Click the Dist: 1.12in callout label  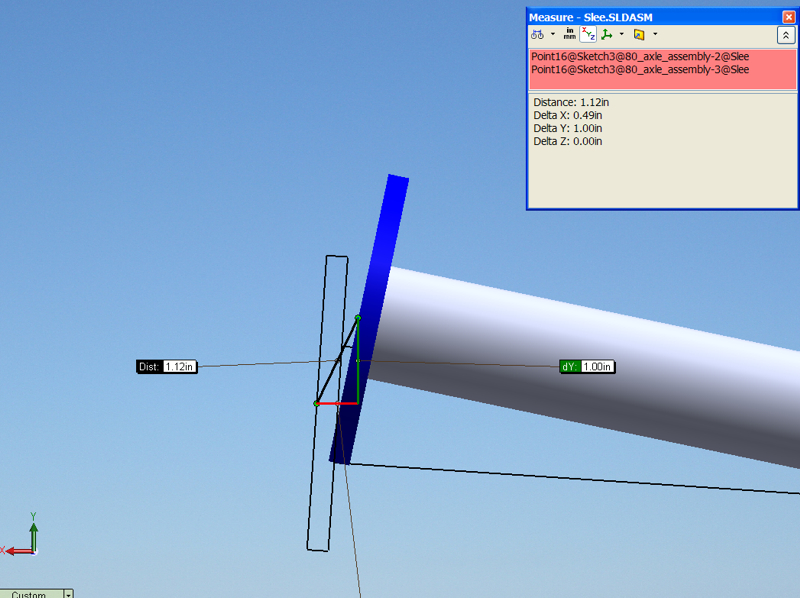point(167,366)
